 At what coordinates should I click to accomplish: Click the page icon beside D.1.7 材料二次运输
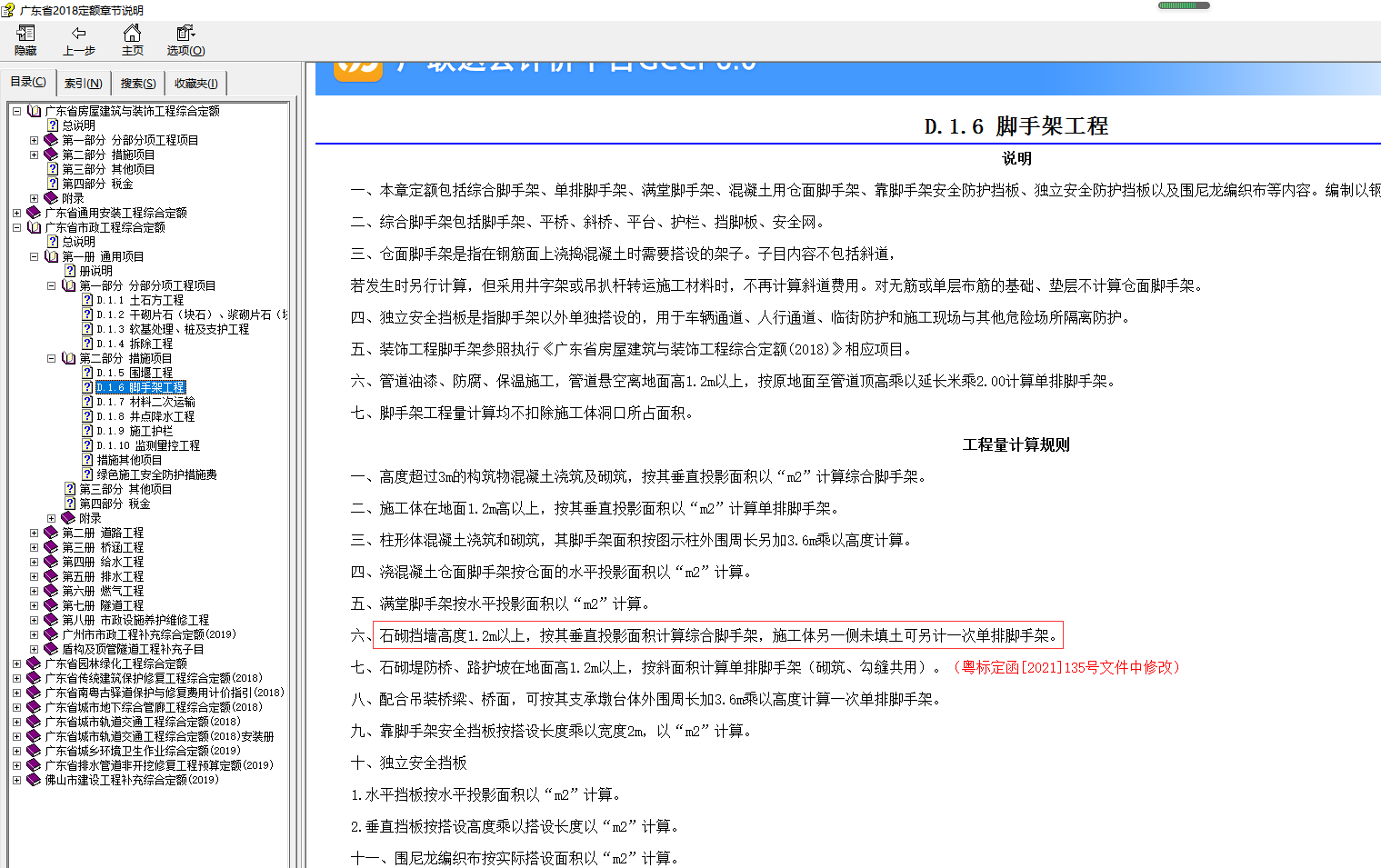coord(87,402)
